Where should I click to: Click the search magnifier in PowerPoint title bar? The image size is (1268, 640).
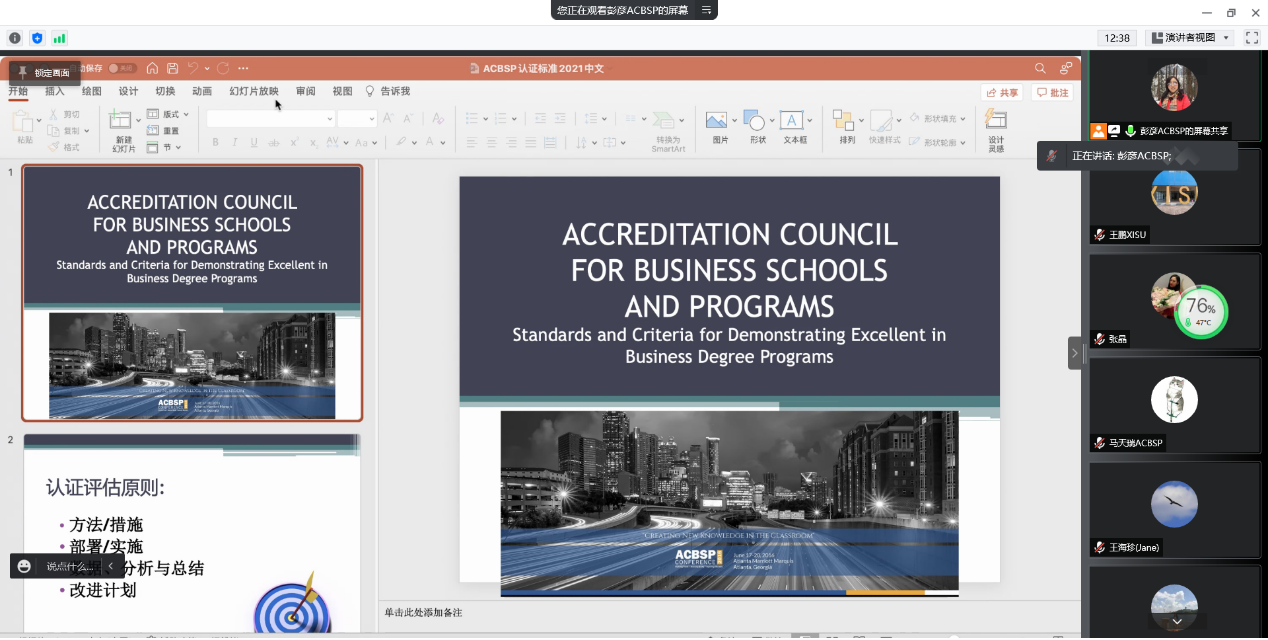[1040, 68]
